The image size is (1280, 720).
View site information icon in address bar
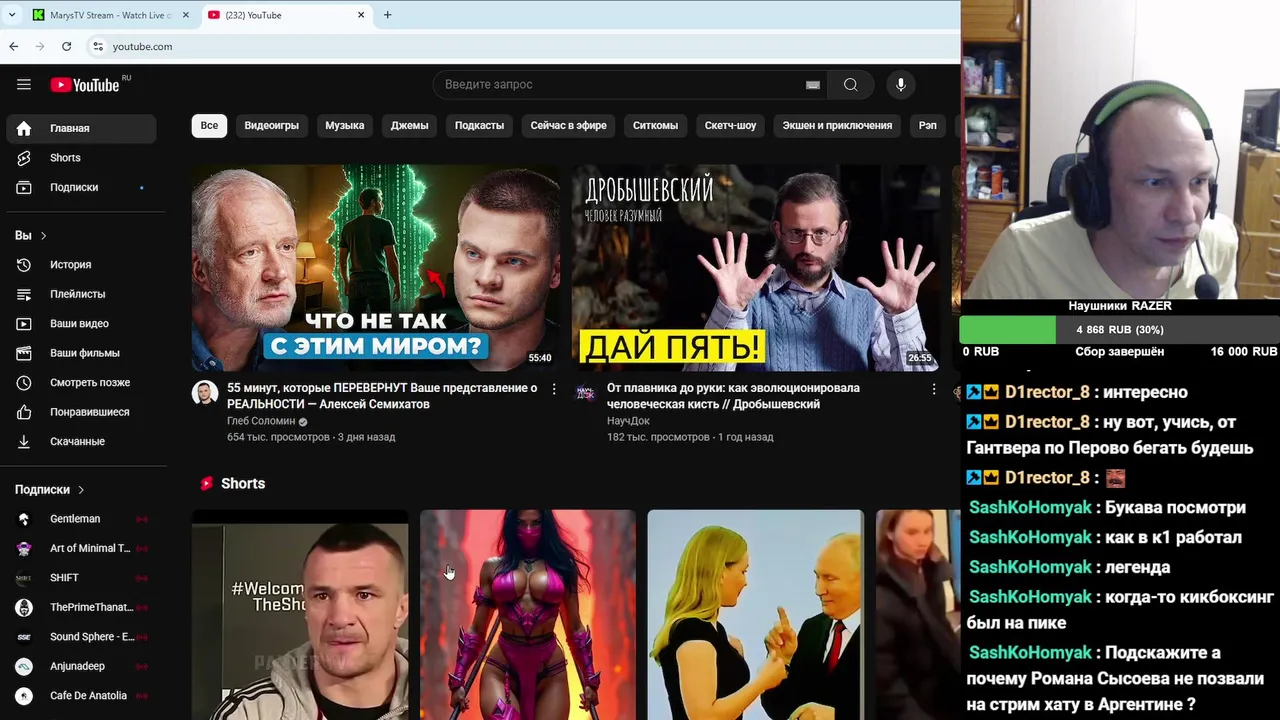point(98,46)
